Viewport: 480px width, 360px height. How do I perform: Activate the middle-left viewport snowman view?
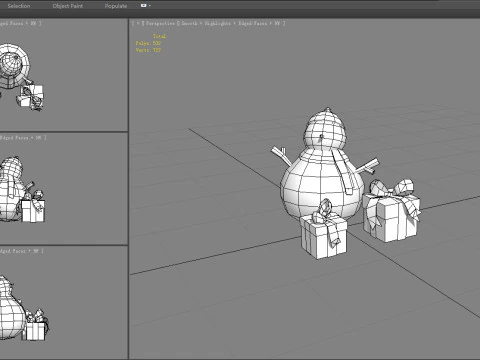tap(12, 188)
